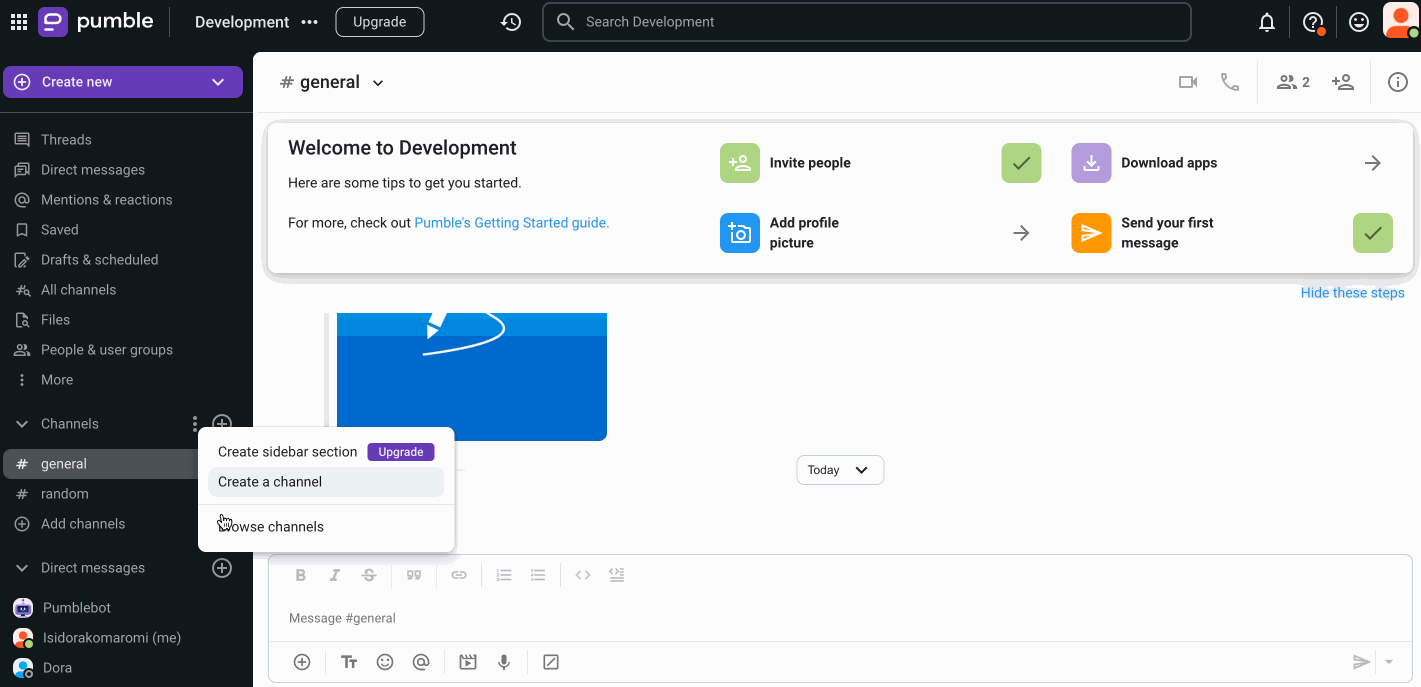Click the plus icon beside Channels

(222, 424)
